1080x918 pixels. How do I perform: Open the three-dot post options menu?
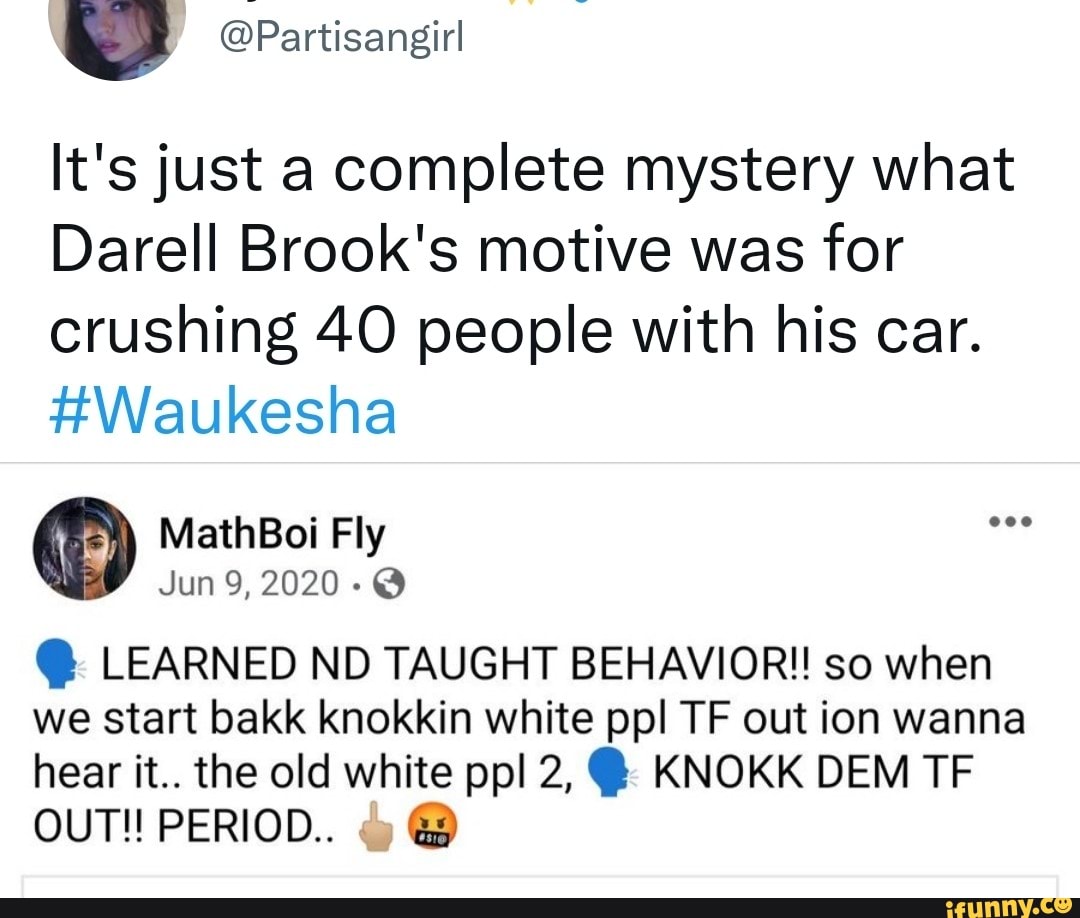(x=1010, y=521)
